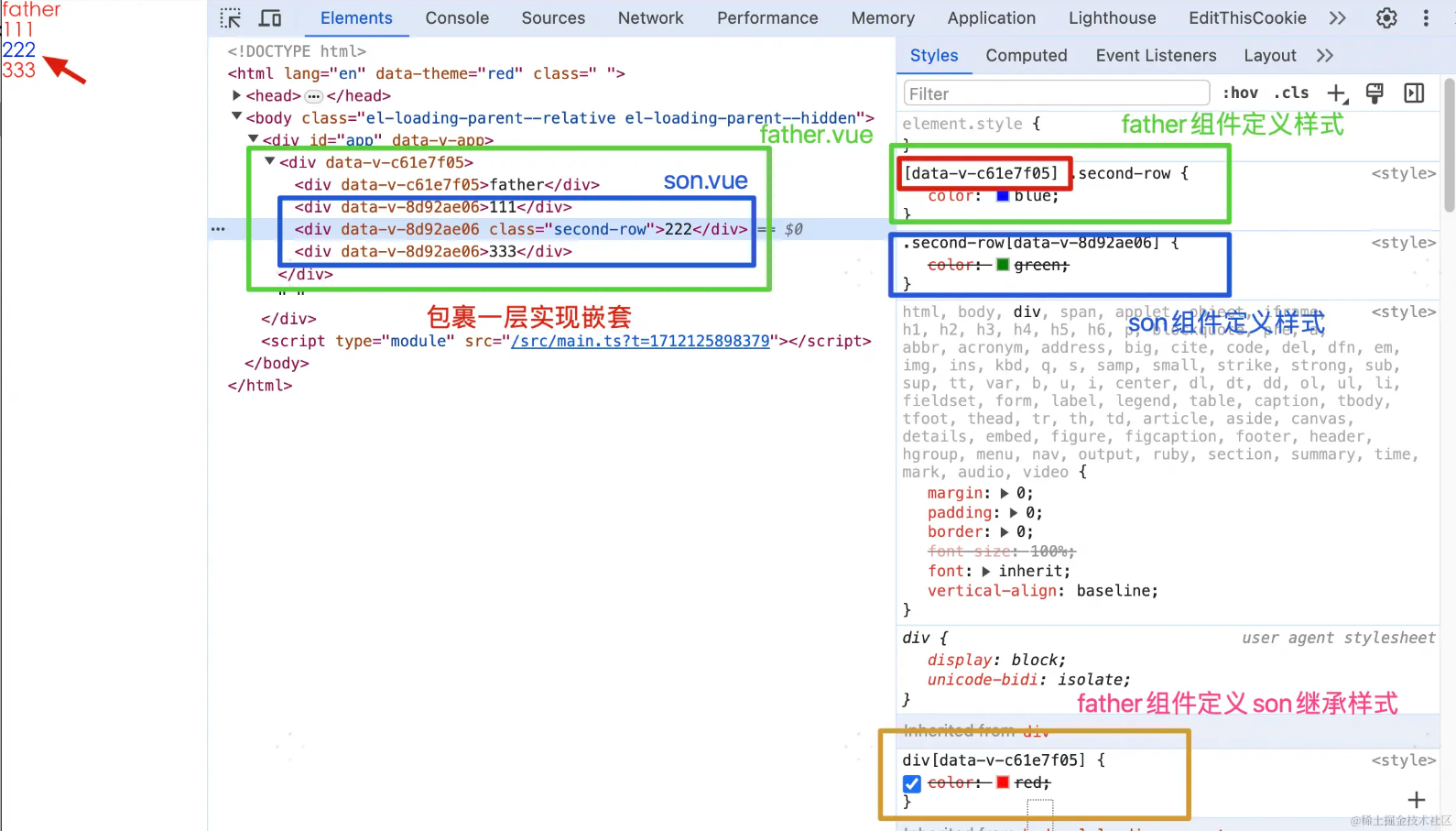The width and height of the screenshot is (1456, 831).
Task: Select the Layout sidebar tab
Action: 1269,56
